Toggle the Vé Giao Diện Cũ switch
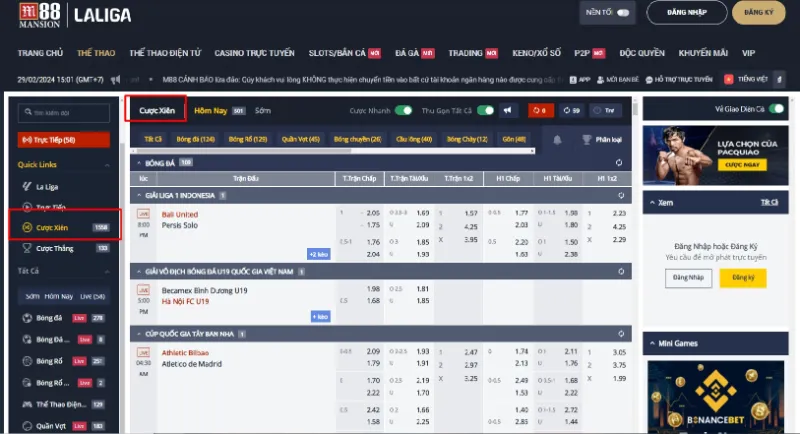Image resolution: width=800 pixels, height=434 pixels. 777,109
